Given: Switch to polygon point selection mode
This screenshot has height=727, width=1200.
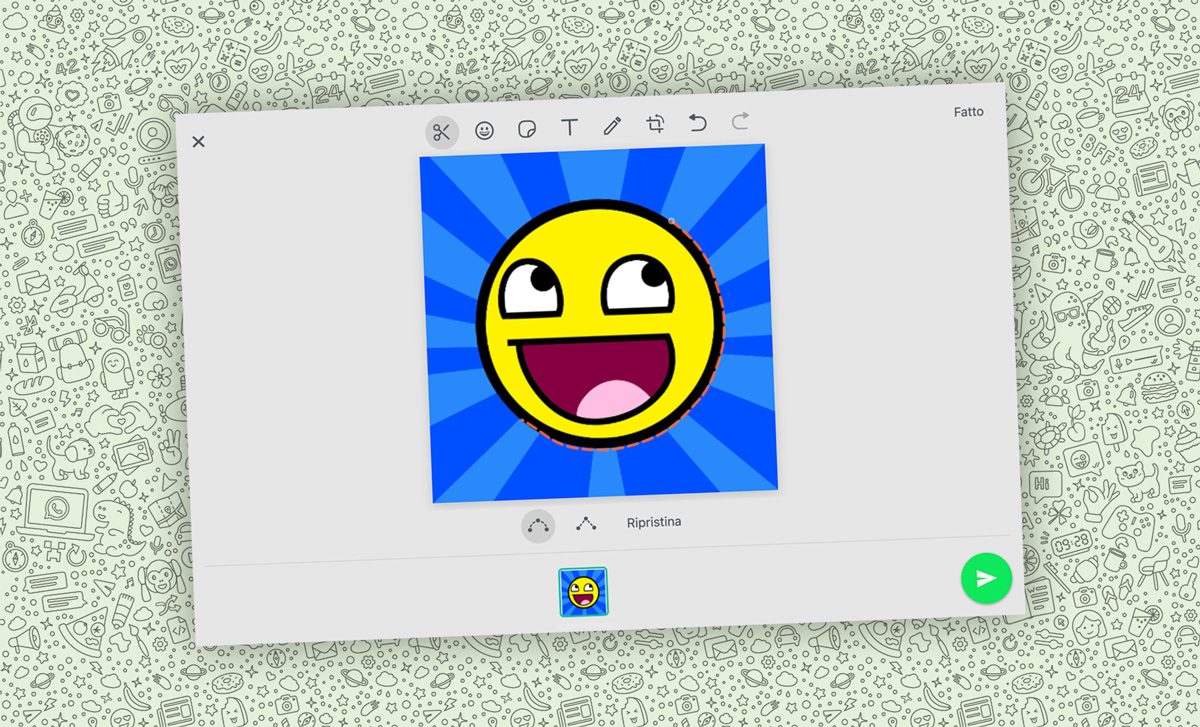Looking at the screenshot, I should [x=586, y=524].
